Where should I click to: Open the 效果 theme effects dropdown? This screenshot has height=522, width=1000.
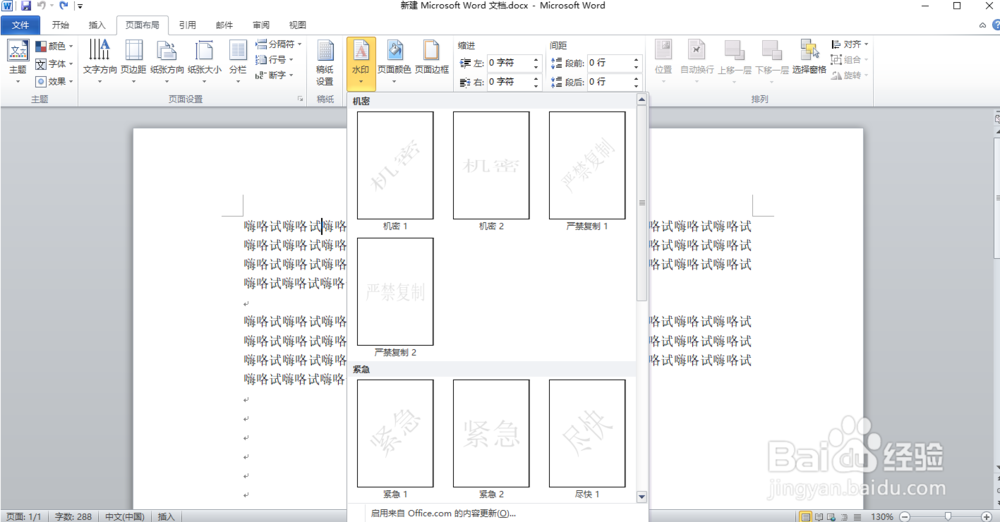coord(54,81)
